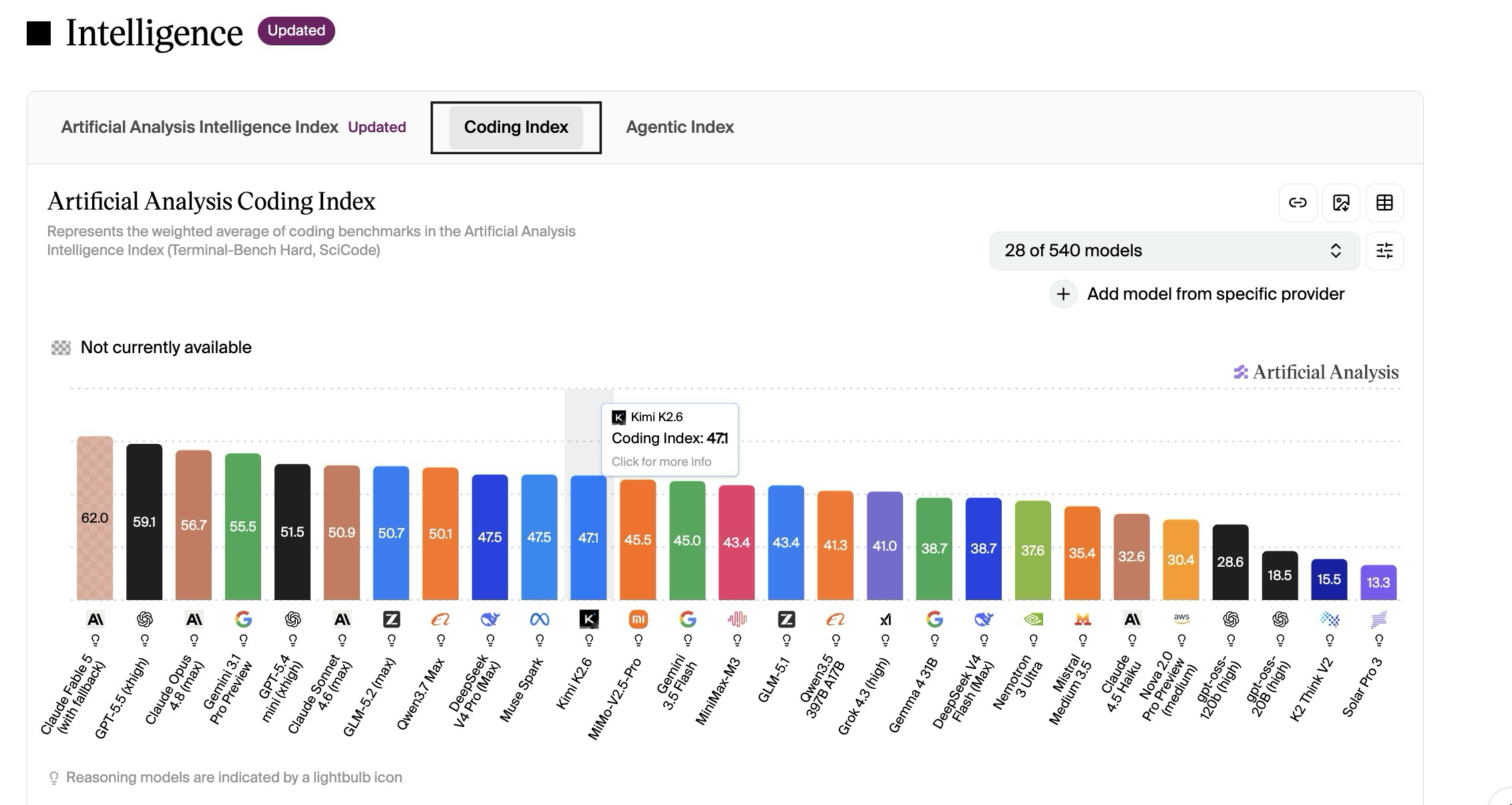Image resolution: width=1512 pixels, height=805 pixels.
Task: Click the Grok 4.3 bar showing 41.0
Action: click(x=885, y=546)
